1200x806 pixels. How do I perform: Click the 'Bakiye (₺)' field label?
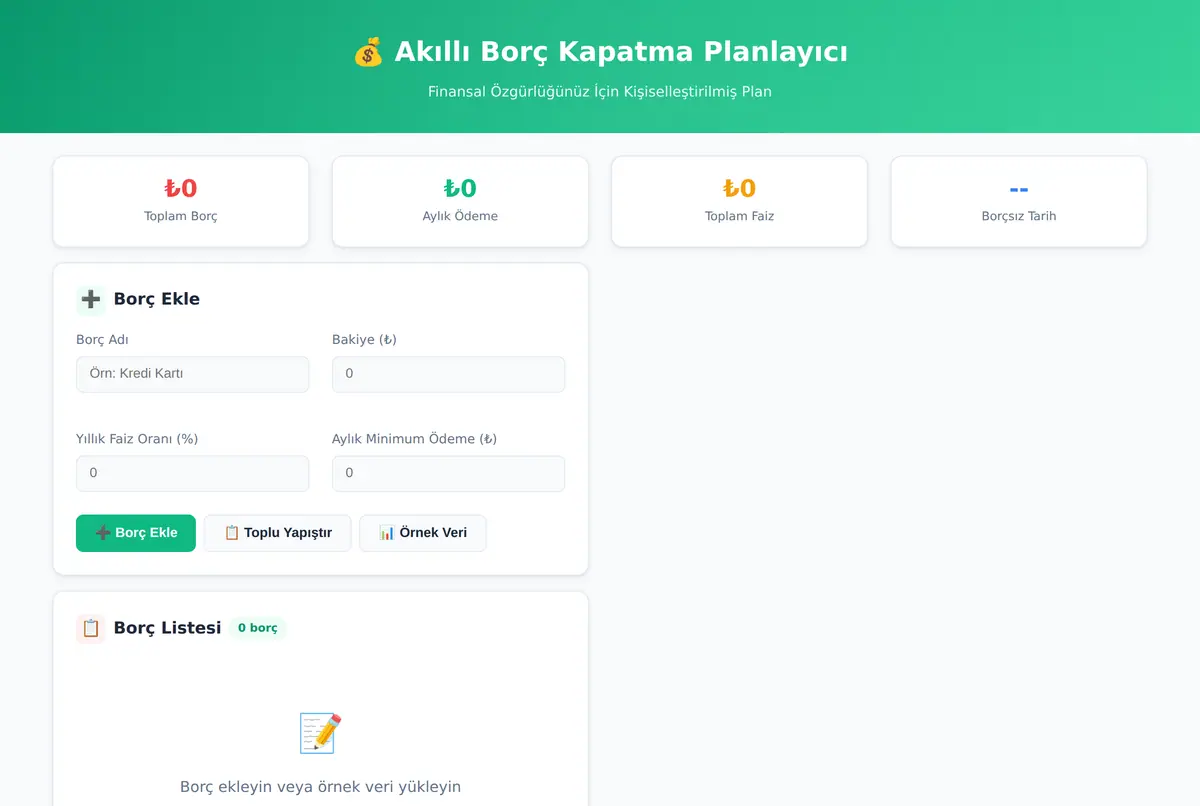(364, 340)
